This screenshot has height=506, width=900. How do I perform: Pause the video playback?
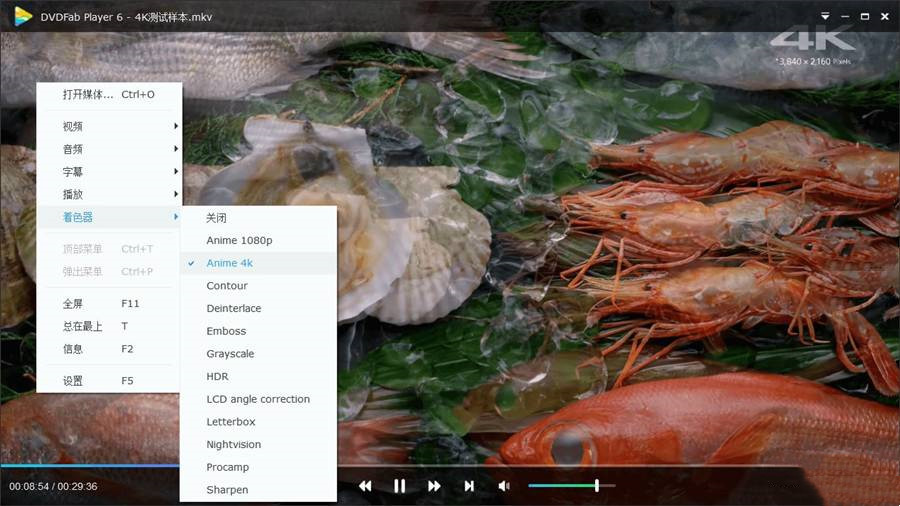pyautogui.click(x=399, y=486)
